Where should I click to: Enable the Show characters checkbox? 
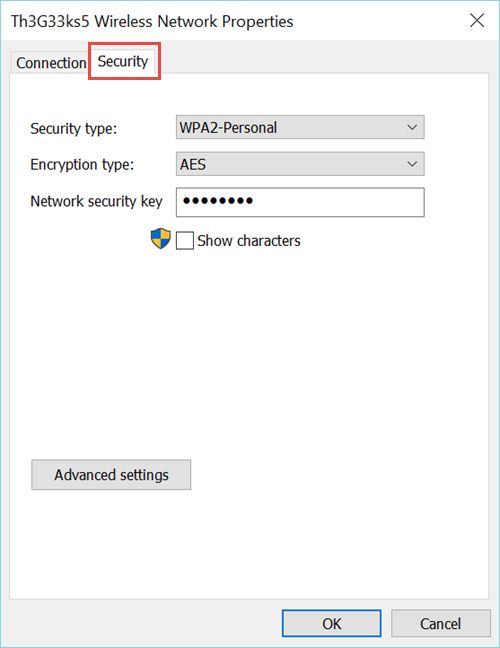(185, 241)
